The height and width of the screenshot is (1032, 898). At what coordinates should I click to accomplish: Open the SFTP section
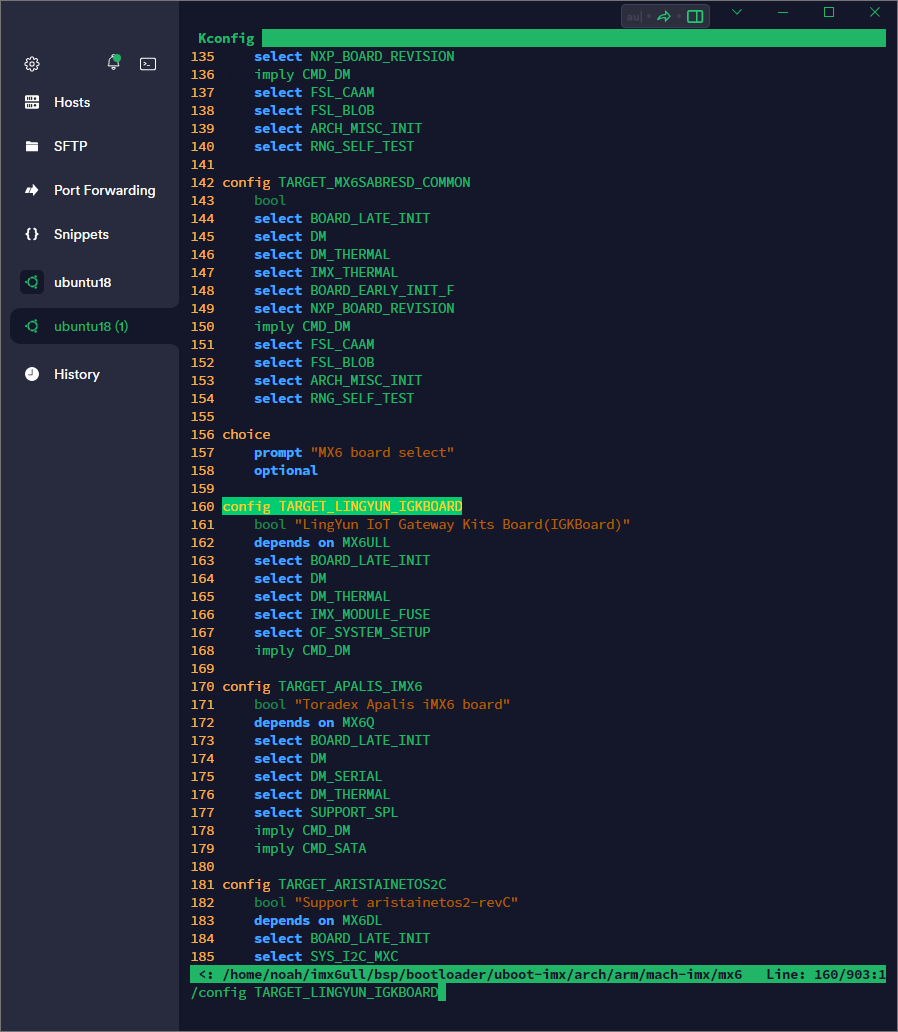coord(70,146)
